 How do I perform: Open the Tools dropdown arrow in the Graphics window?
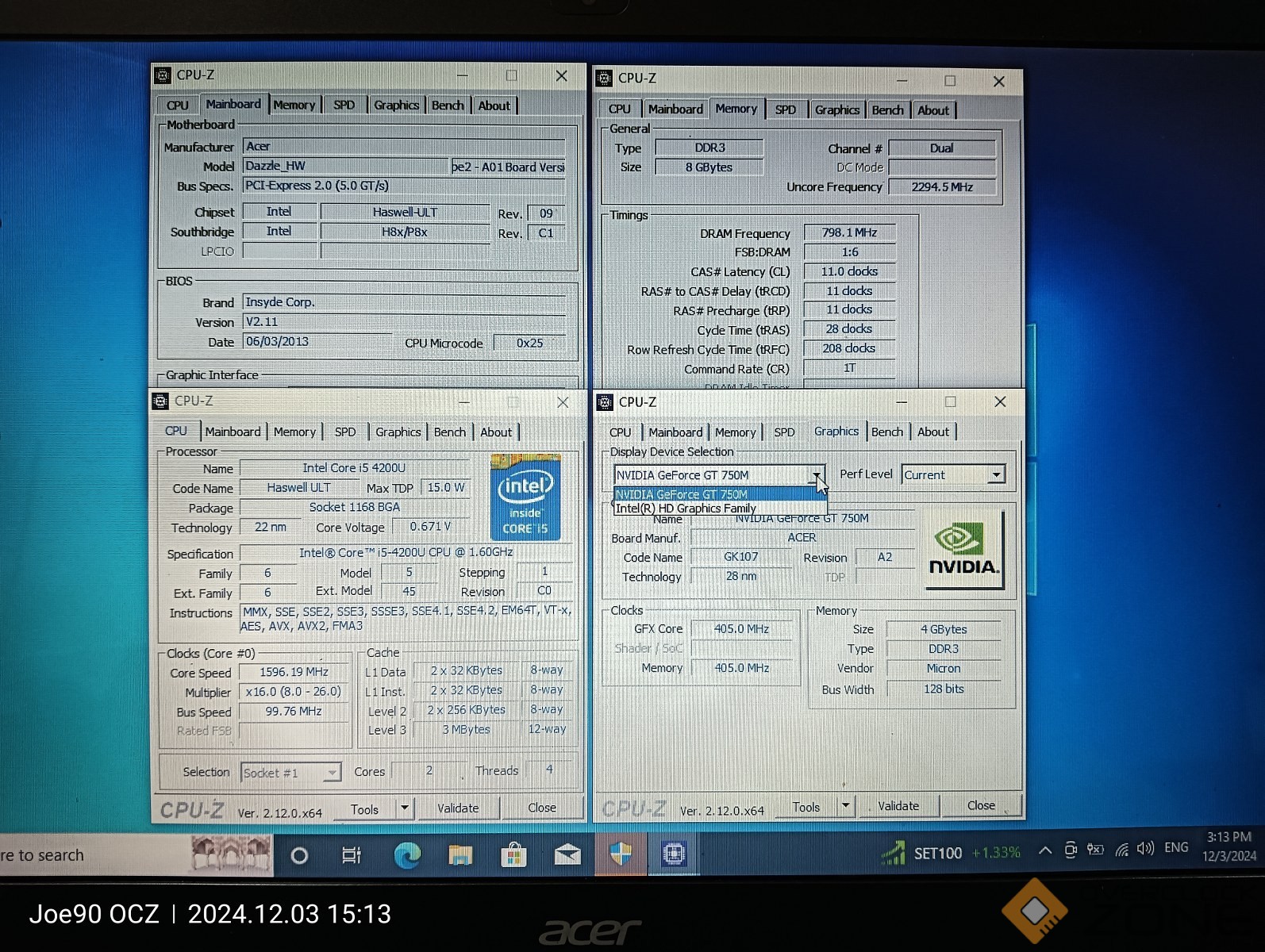click(846, 806)
